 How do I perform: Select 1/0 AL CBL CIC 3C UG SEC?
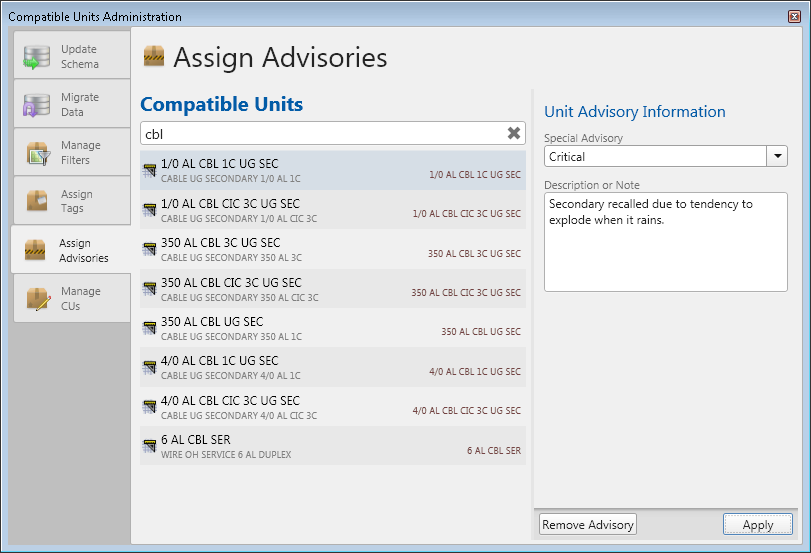pyautogui.click(x=332, y=209)
